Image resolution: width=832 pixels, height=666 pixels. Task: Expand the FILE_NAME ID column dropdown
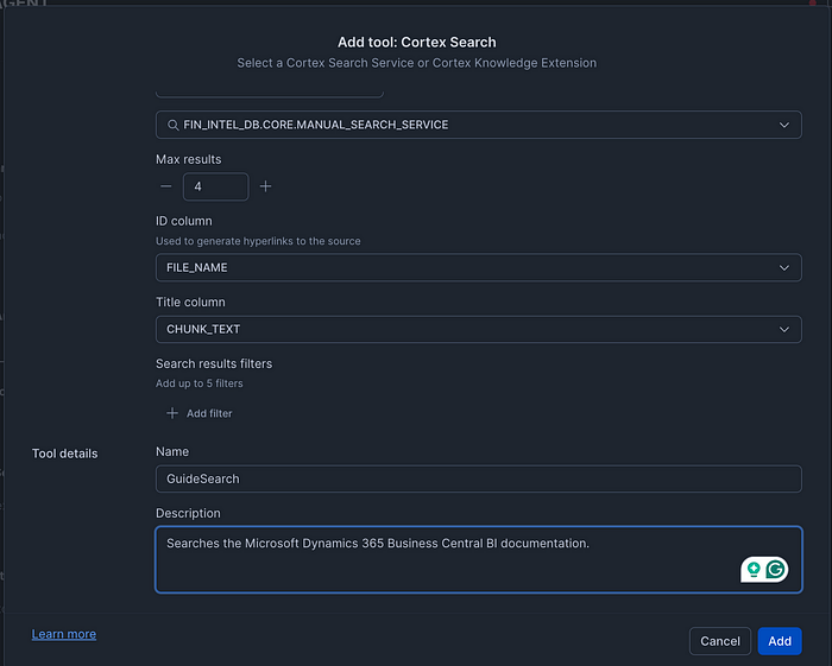click(478, 267)
